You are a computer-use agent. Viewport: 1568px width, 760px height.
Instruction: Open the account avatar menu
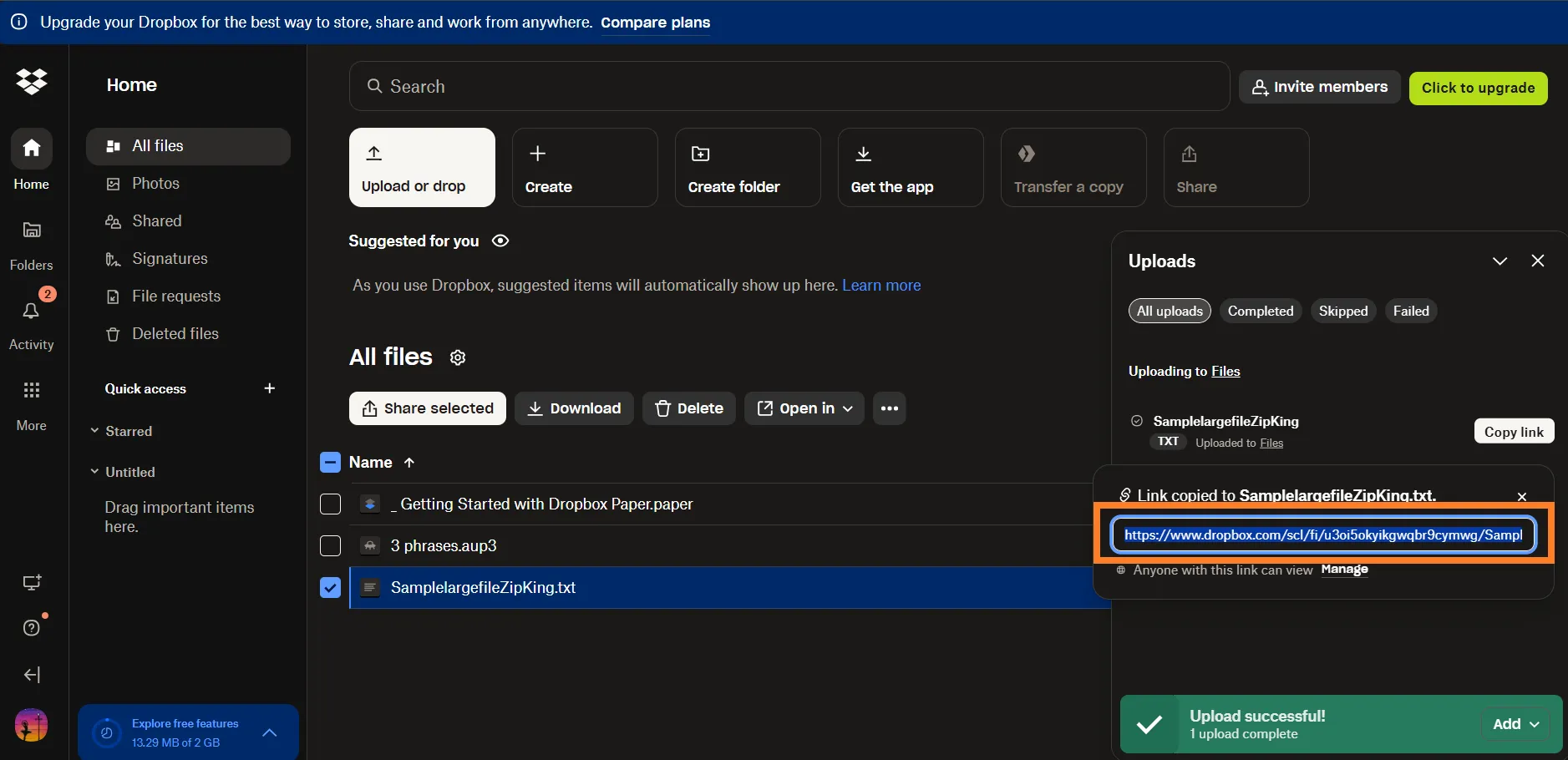tap(32, 725)
